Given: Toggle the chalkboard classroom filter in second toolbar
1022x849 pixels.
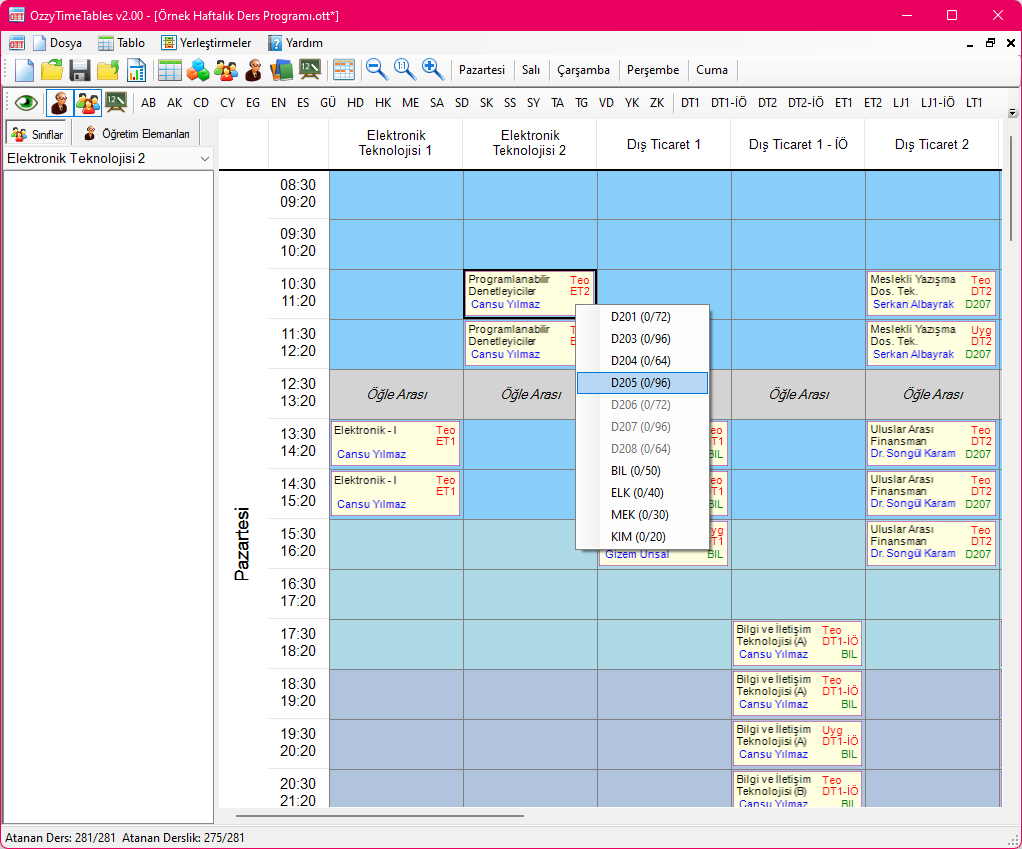Looking at the screenshot, I should (116, 102).
